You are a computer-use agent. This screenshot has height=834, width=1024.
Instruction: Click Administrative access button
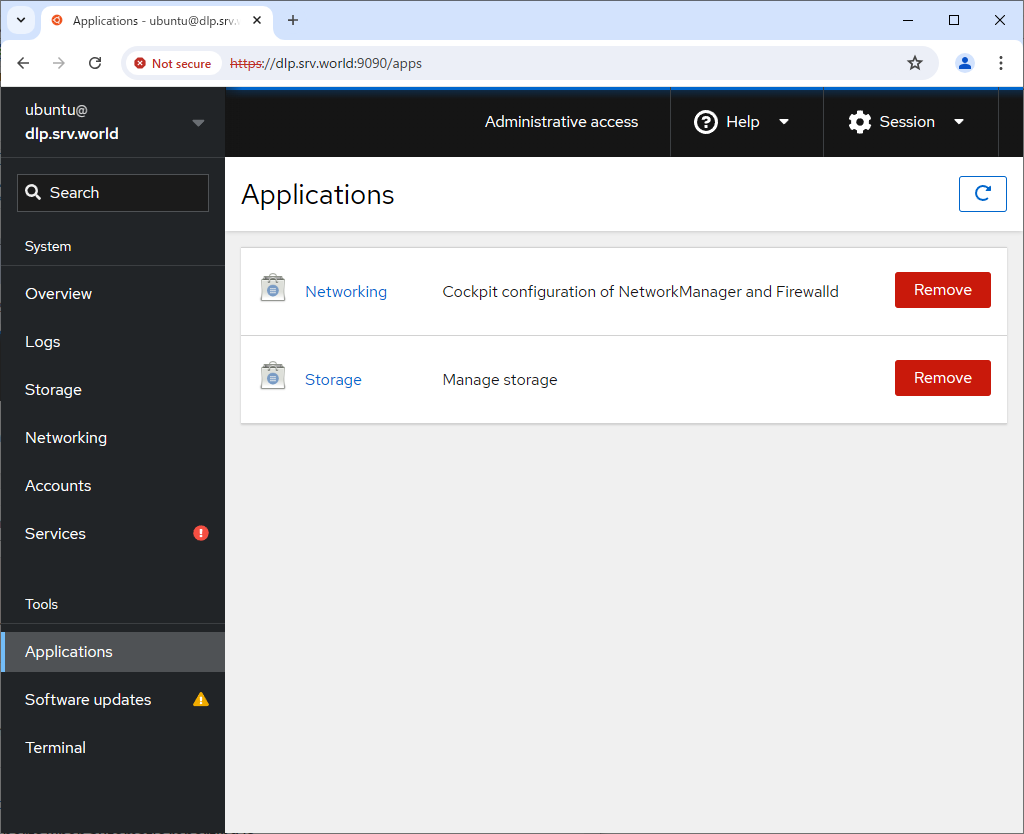tap(561, 122)
